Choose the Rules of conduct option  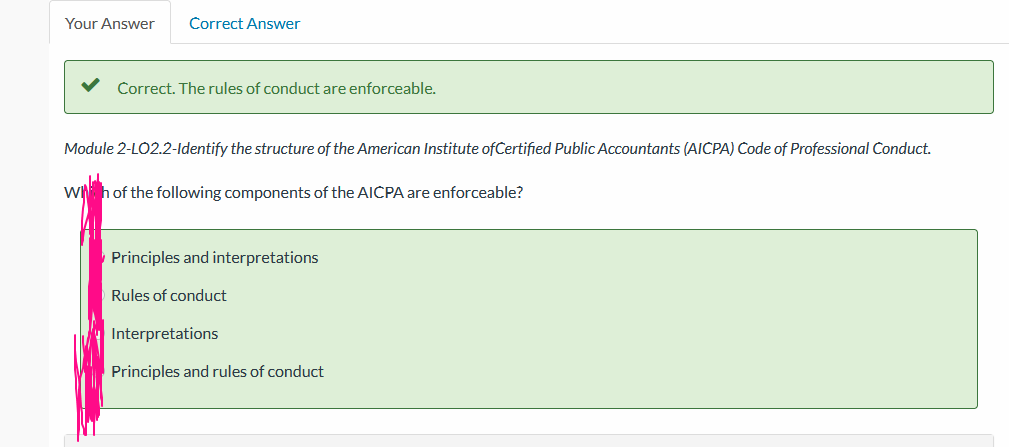[x=169, y=296]
